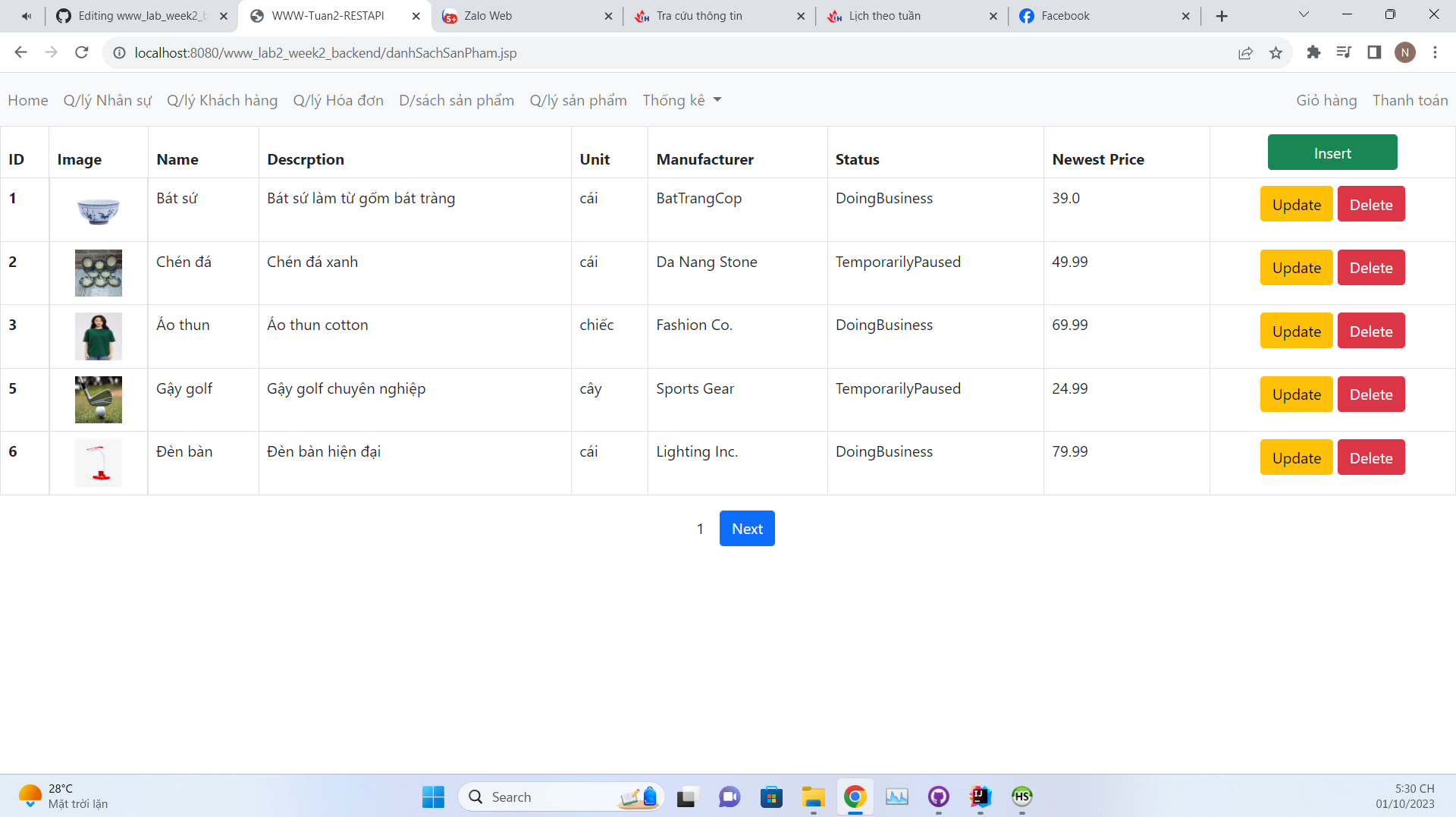Image resolution: width=1456 pixels, height=817 pixels.
Task: Open Microsoft Teams from the taskbar
Action: point(729,797)
